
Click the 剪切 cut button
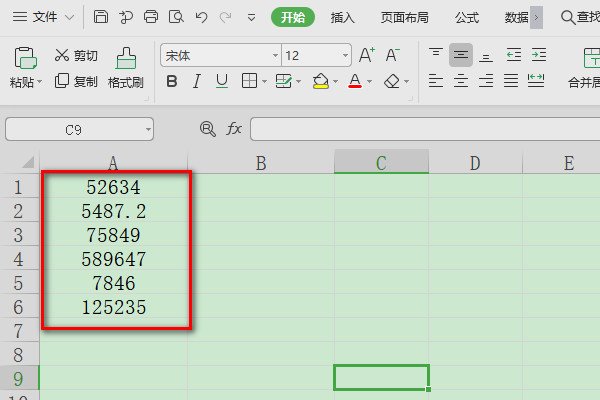point(76,56)
